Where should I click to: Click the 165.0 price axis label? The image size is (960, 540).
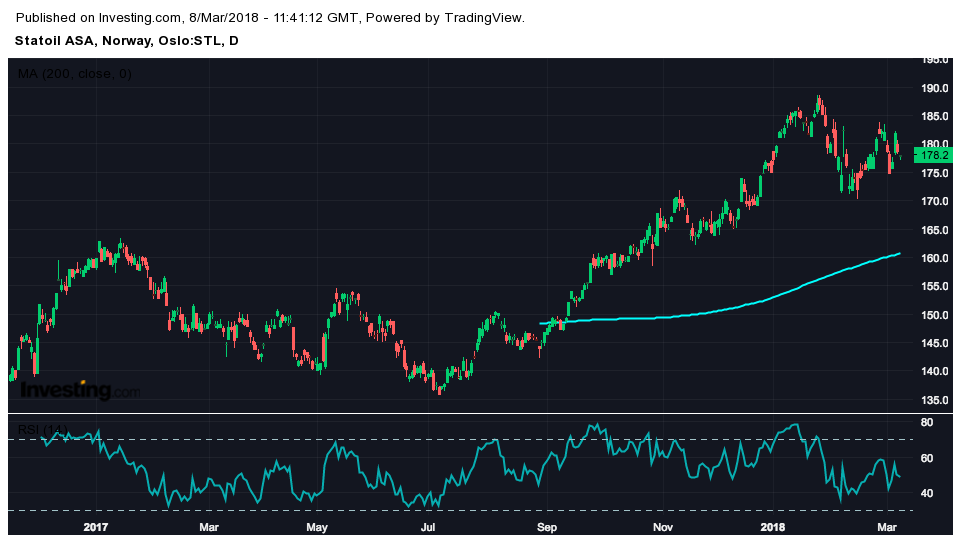935,230
